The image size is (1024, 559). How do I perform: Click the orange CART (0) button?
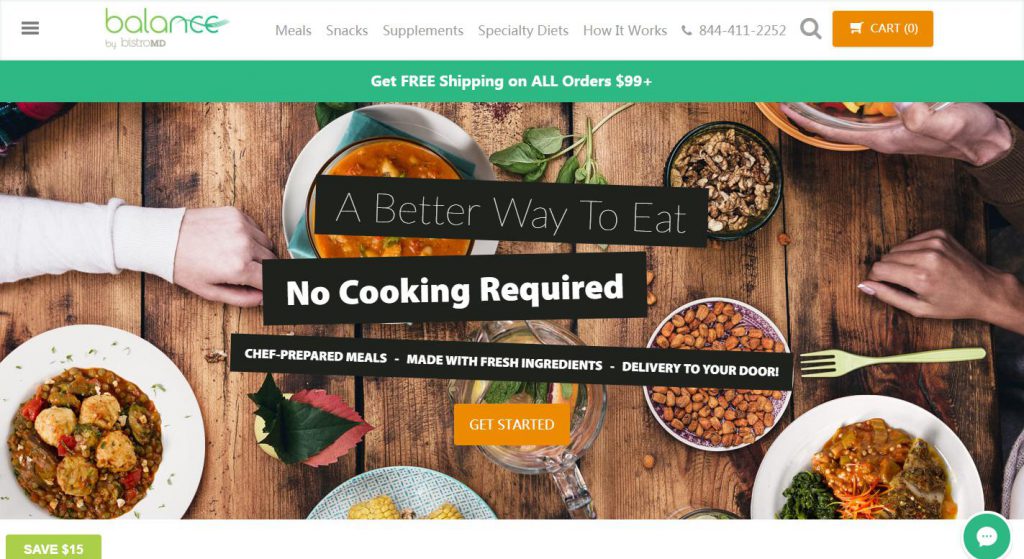click(882, 29)
